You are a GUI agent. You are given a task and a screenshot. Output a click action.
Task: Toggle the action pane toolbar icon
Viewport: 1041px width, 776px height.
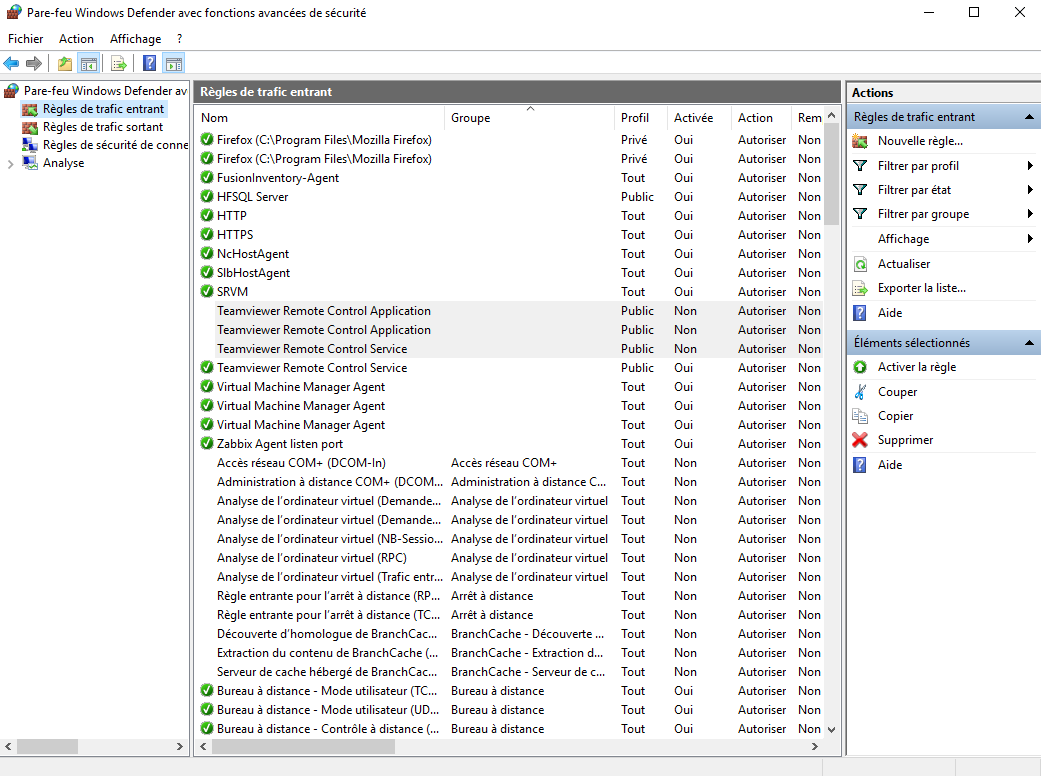tap(174, 64)
